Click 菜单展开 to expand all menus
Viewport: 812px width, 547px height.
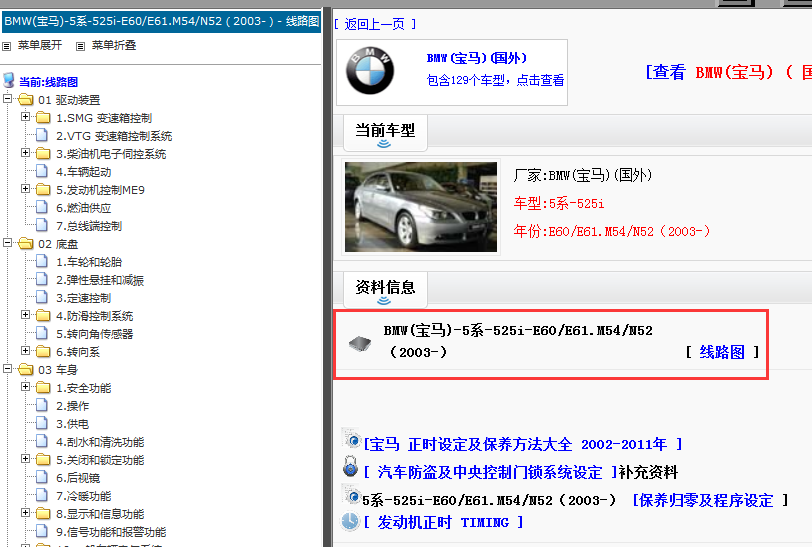tap(40, 46)
